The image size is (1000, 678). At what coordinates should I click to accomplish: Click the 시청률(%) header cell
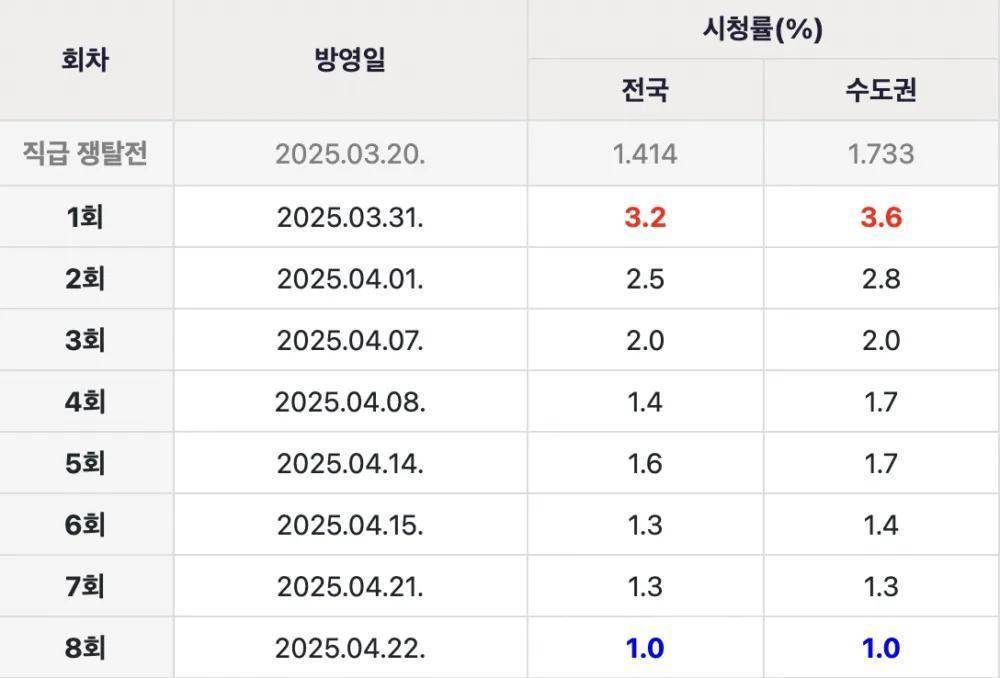762,30
